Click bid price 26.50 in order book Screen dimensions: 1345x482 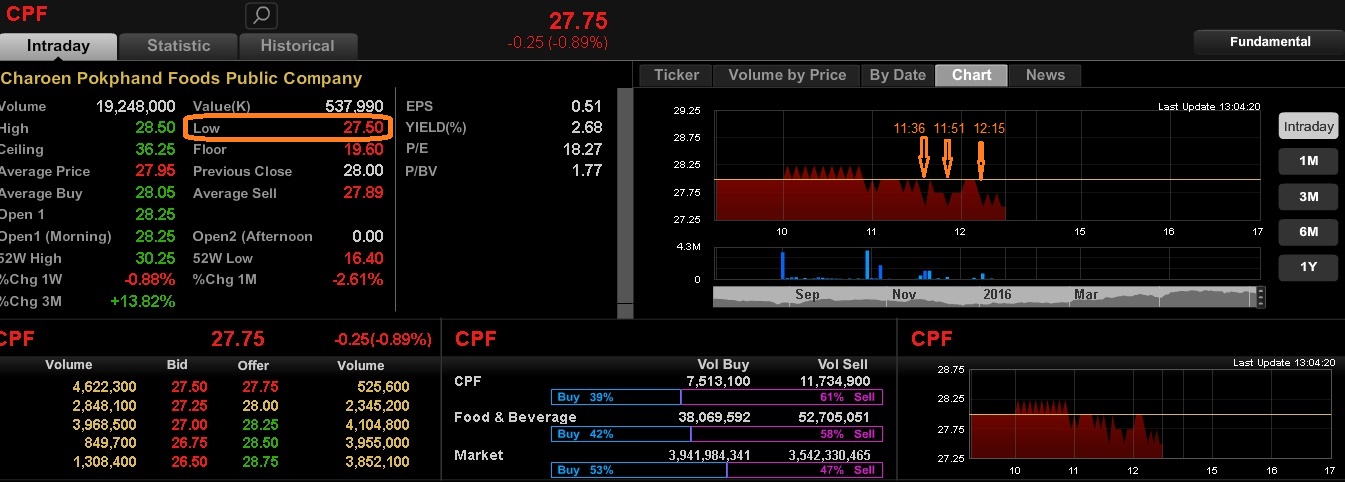[188, 462]
